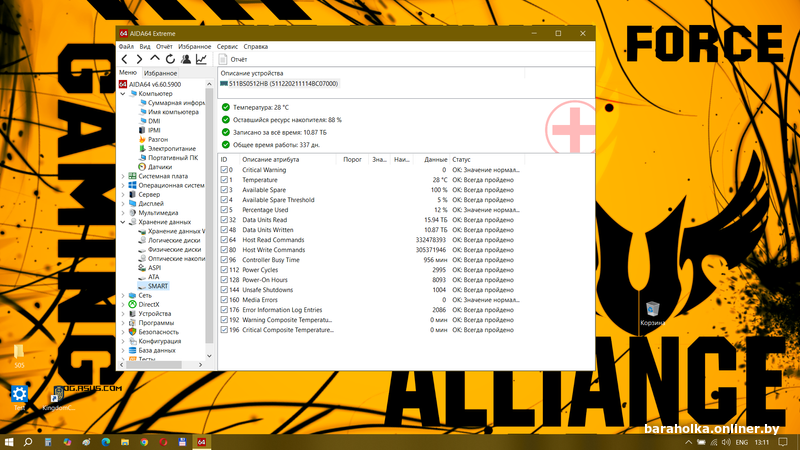Sort by the ID column header
Image resolution: width=800 pixels, height=450 pixels.
(x=229, y=160)
